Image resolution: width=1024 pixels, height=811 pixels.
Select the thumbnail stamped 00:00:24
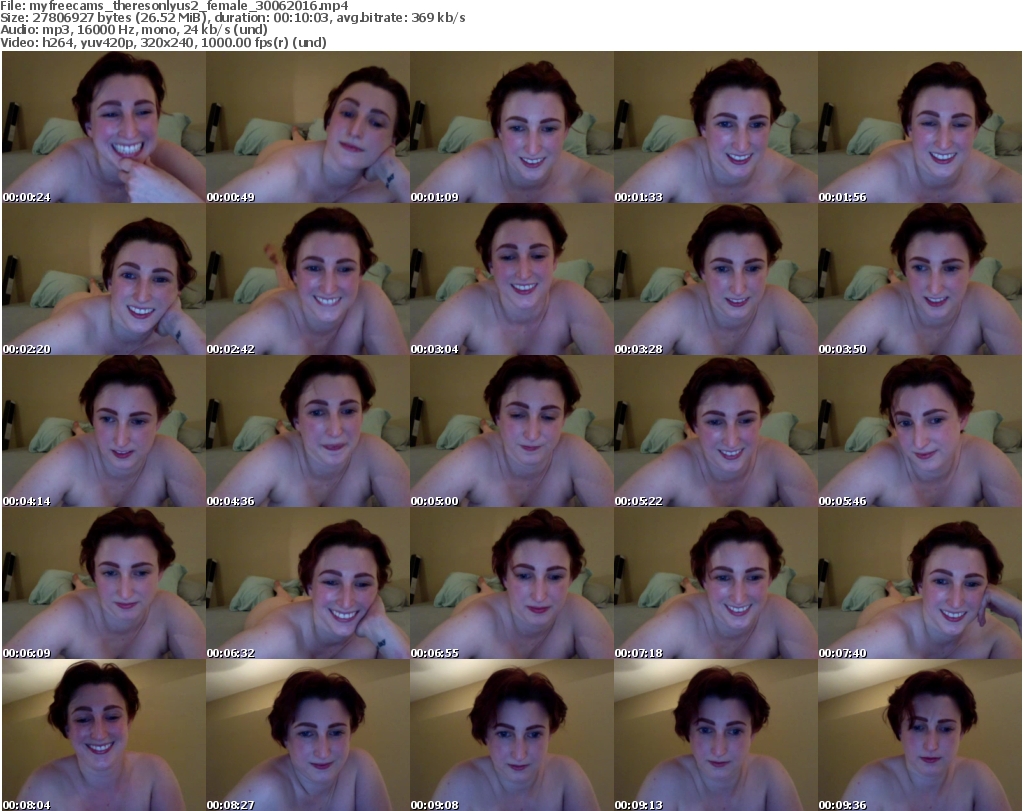(x=104, y=127)
